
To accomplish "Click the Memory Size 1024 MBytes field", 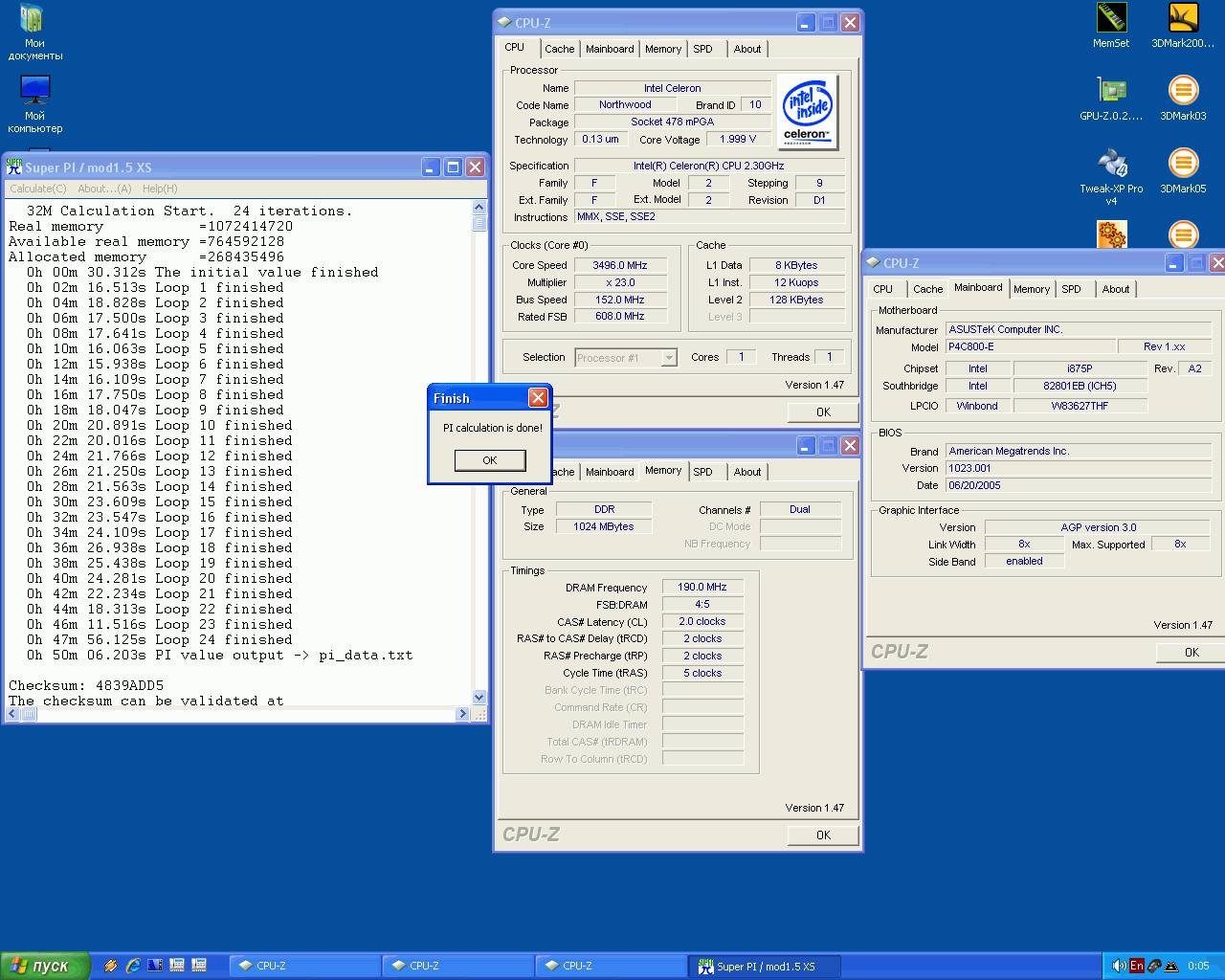I will (603, 527).
